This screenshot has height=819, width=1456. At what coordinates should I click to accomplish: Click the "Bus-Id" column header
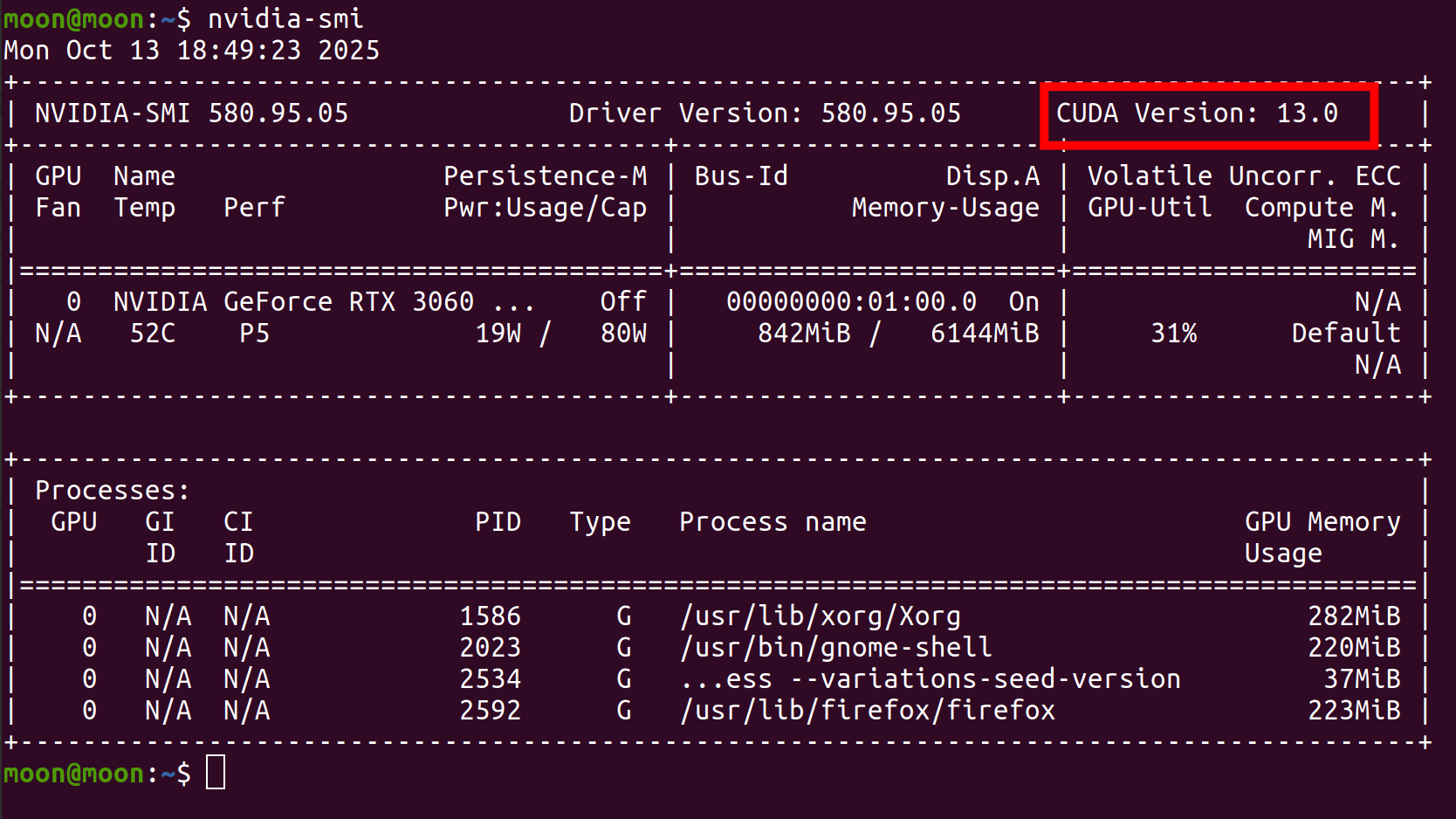pyautogui.click(x=741, y=176)
